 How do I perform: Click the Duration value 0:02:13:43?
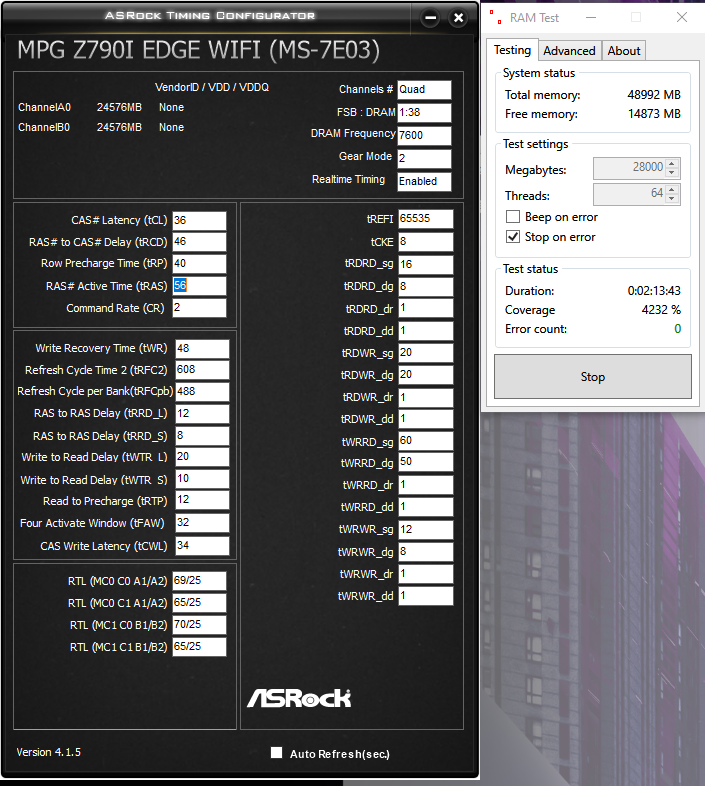point(654,291)
